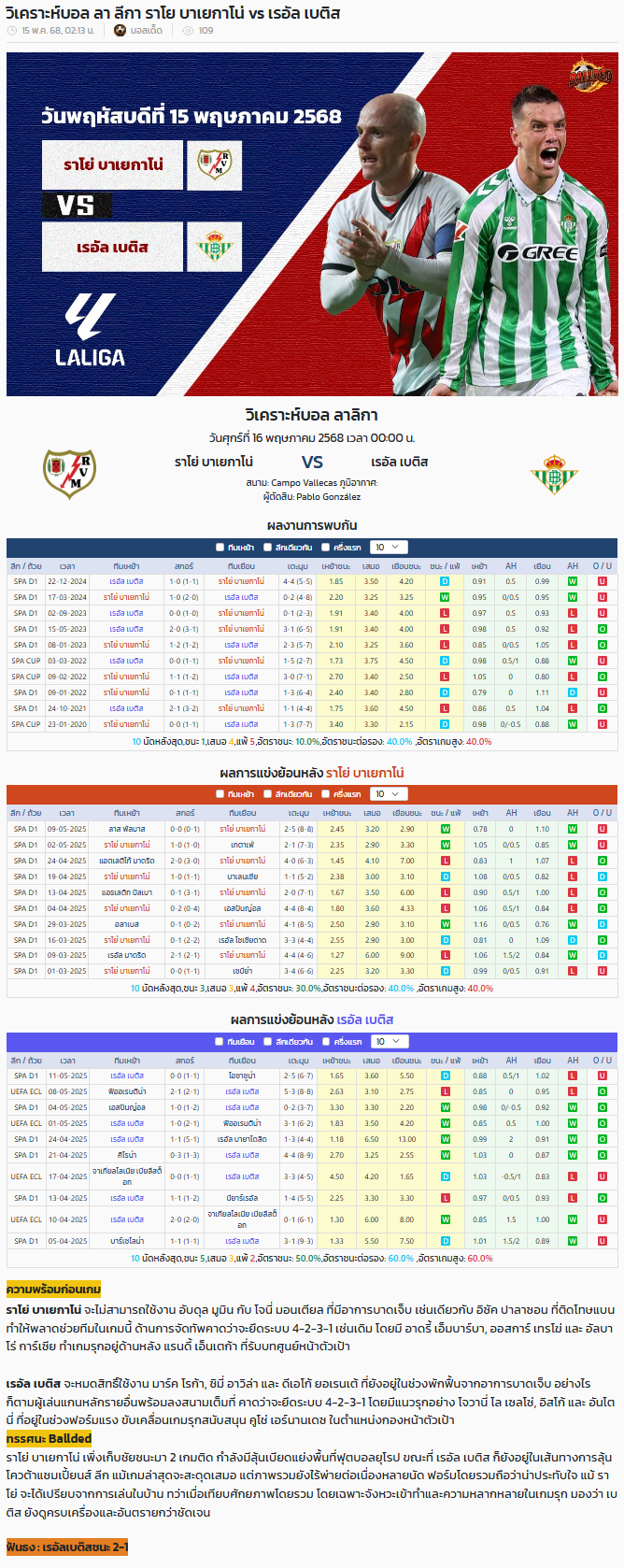Click the ชนะ / แพ้ column header in head-to-head table
This screenshot has height=1568, width=624.
click(445, 566)
